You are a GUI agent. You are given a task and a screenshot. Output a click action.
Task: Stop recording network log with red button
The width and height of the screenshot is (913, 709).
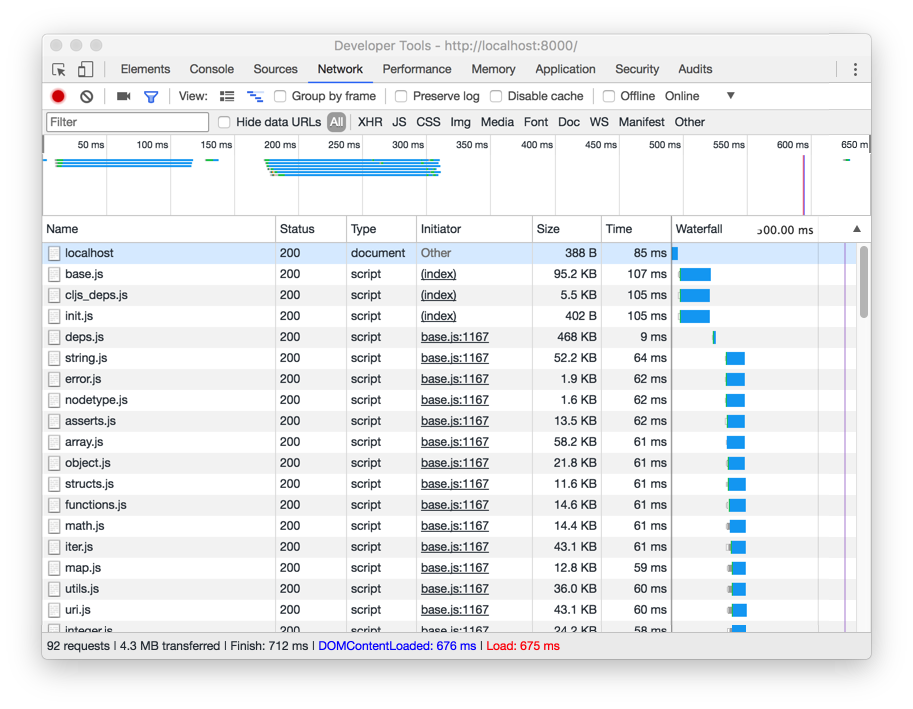pyautogui.click(x=58, y=97)
